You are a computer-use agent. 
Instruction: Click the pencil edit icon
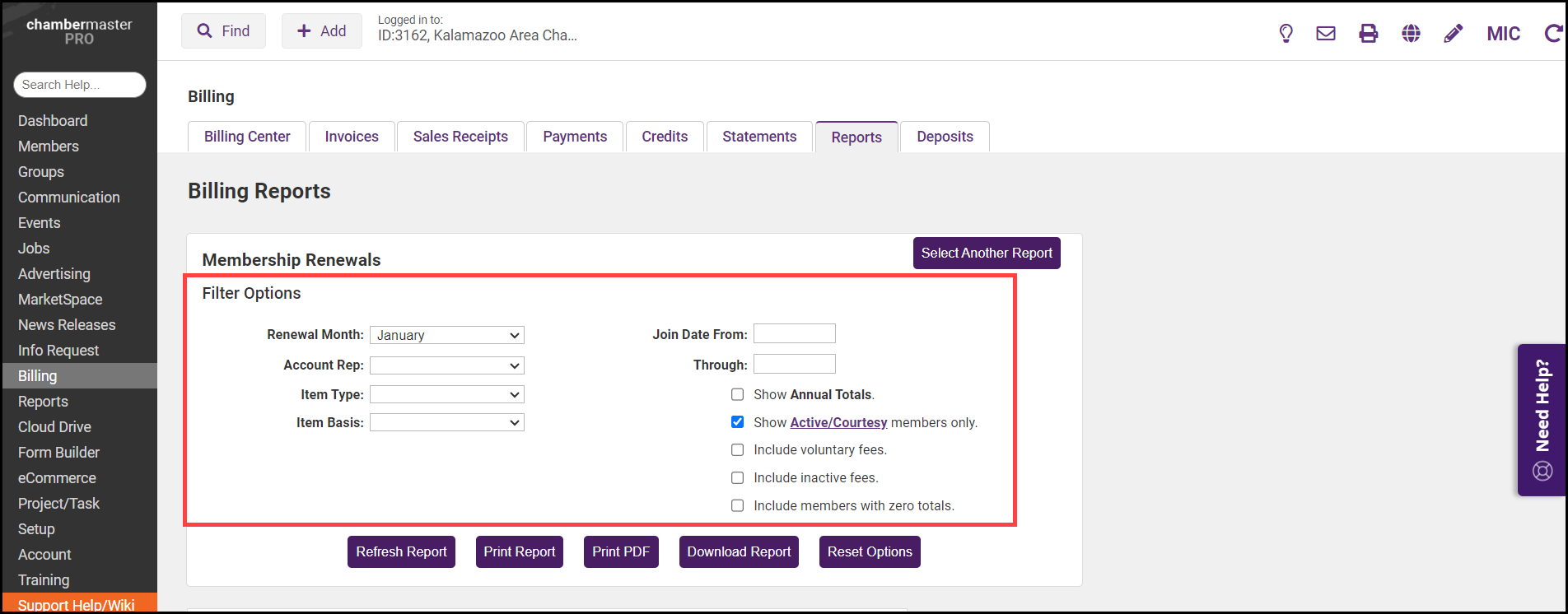click(1454, 33)
